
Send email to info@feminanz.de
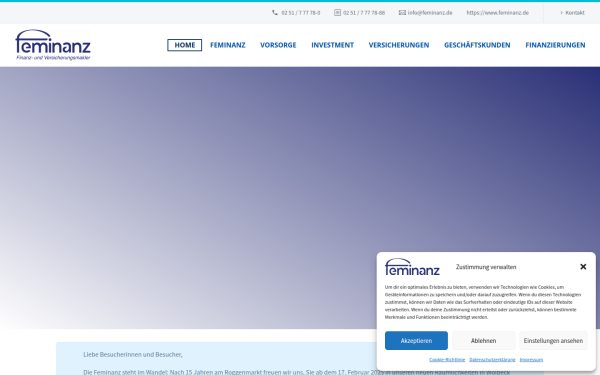coord(430,13)
